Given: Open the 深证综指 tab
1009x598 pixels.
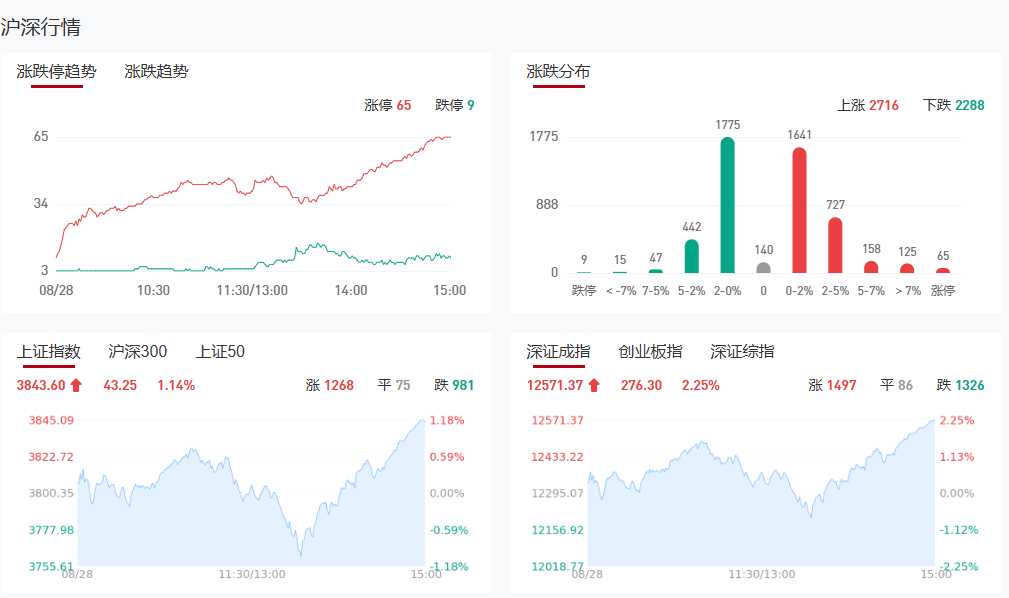Looking at the screenshot, I should pyautogui.click(x=742, y=351).
